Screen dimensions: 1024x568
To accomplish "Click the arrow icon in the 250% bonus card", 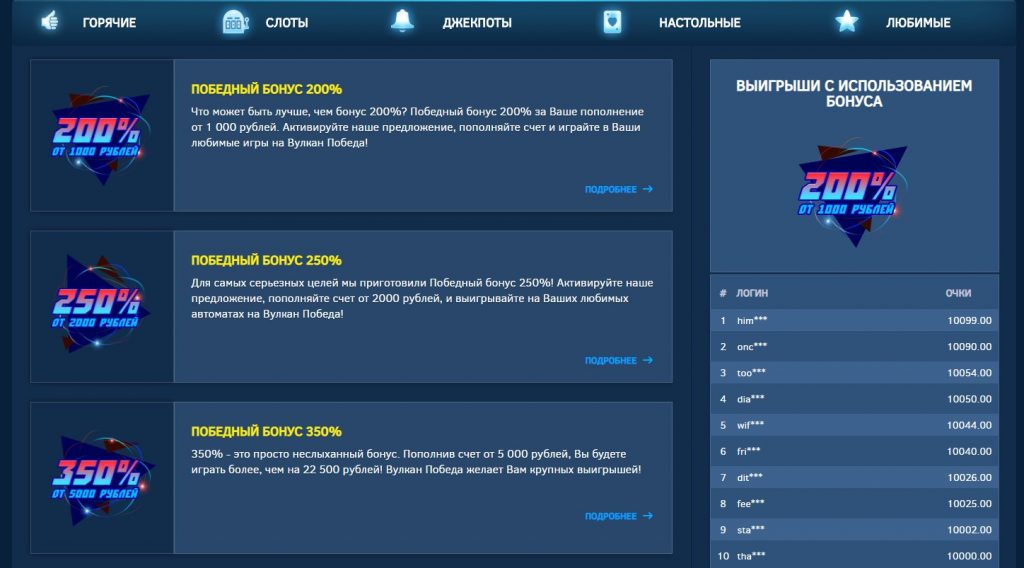I will coord(648,360).
